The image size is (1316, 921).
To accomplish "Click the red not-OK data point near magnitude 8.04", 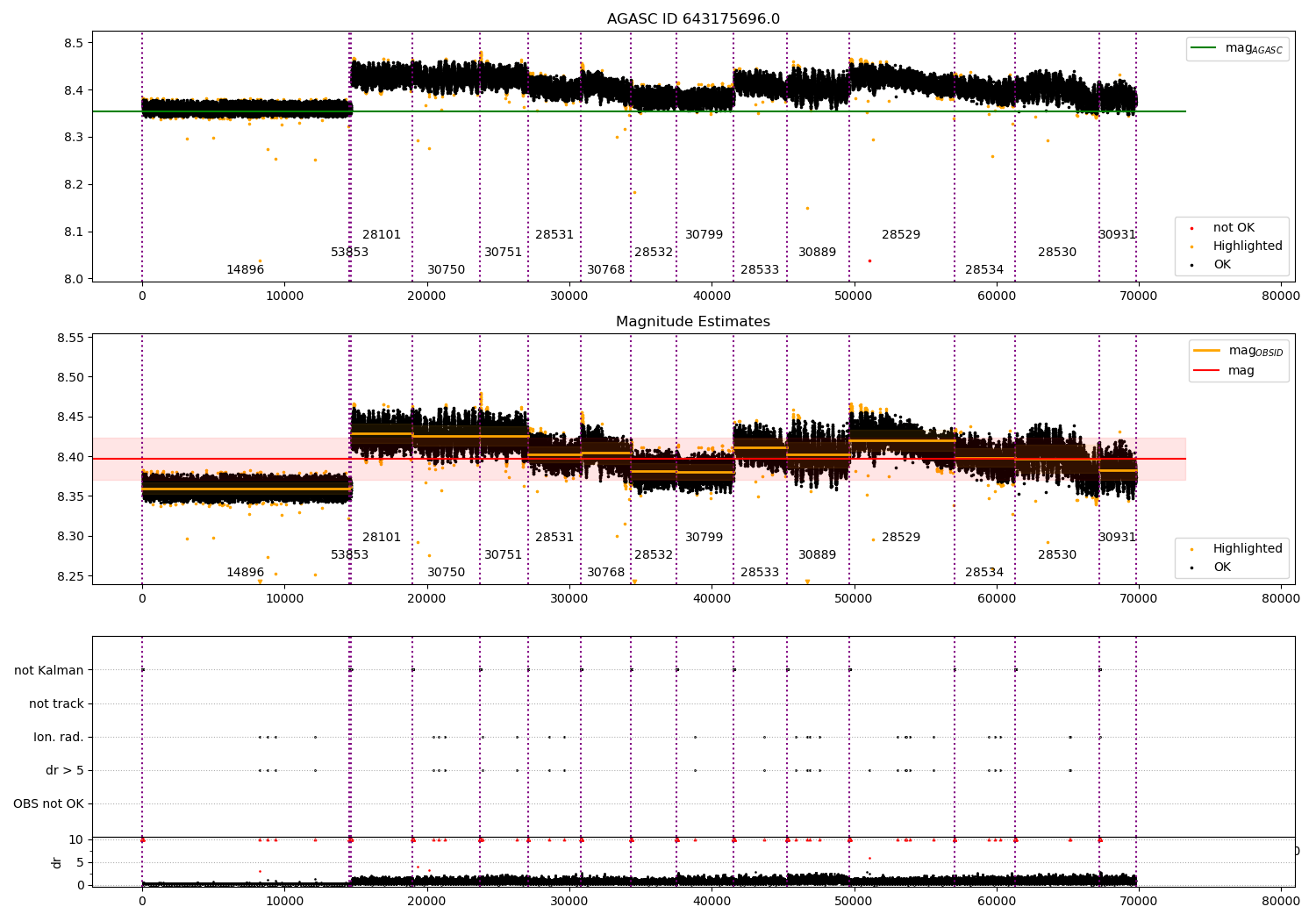I will (869, 261).
